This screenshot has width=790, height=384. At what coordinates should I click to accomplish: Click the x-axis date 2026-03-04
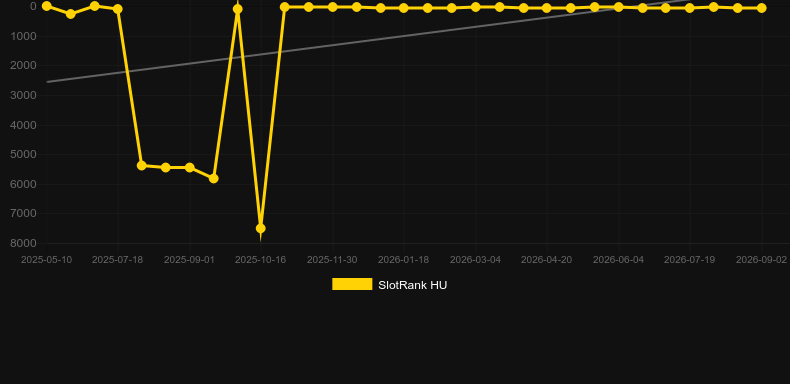[475, 260]
